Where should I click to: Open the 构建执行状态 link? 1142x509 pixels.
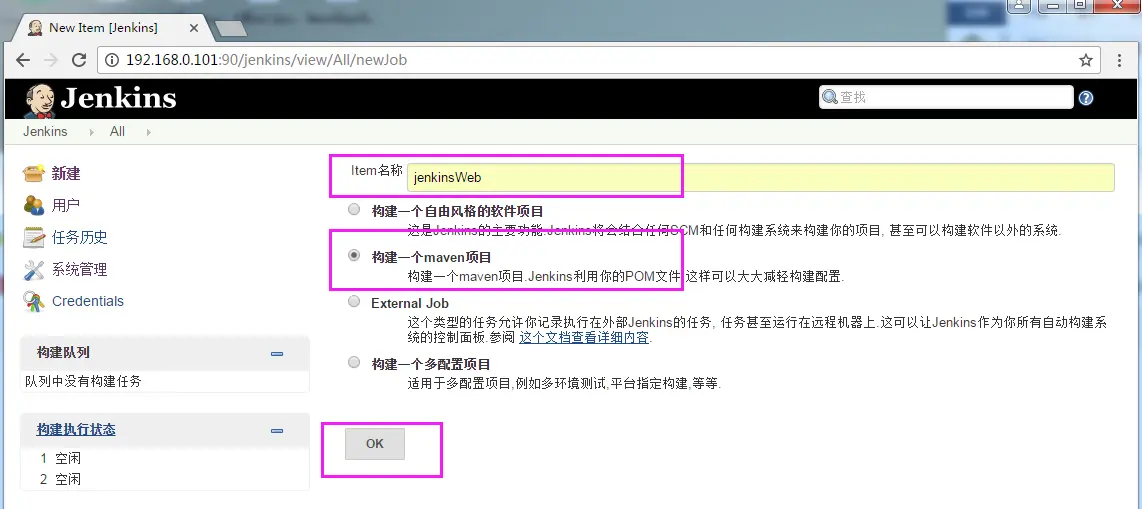pos(76,430)
